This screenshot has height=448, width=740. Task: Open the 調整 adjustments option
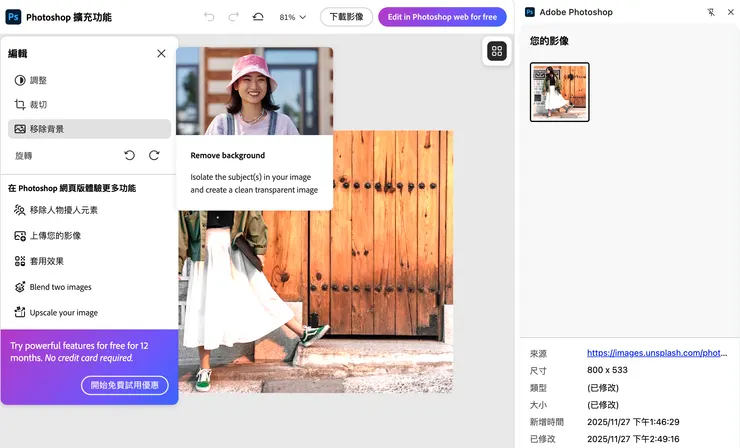(x=89, y=80)
